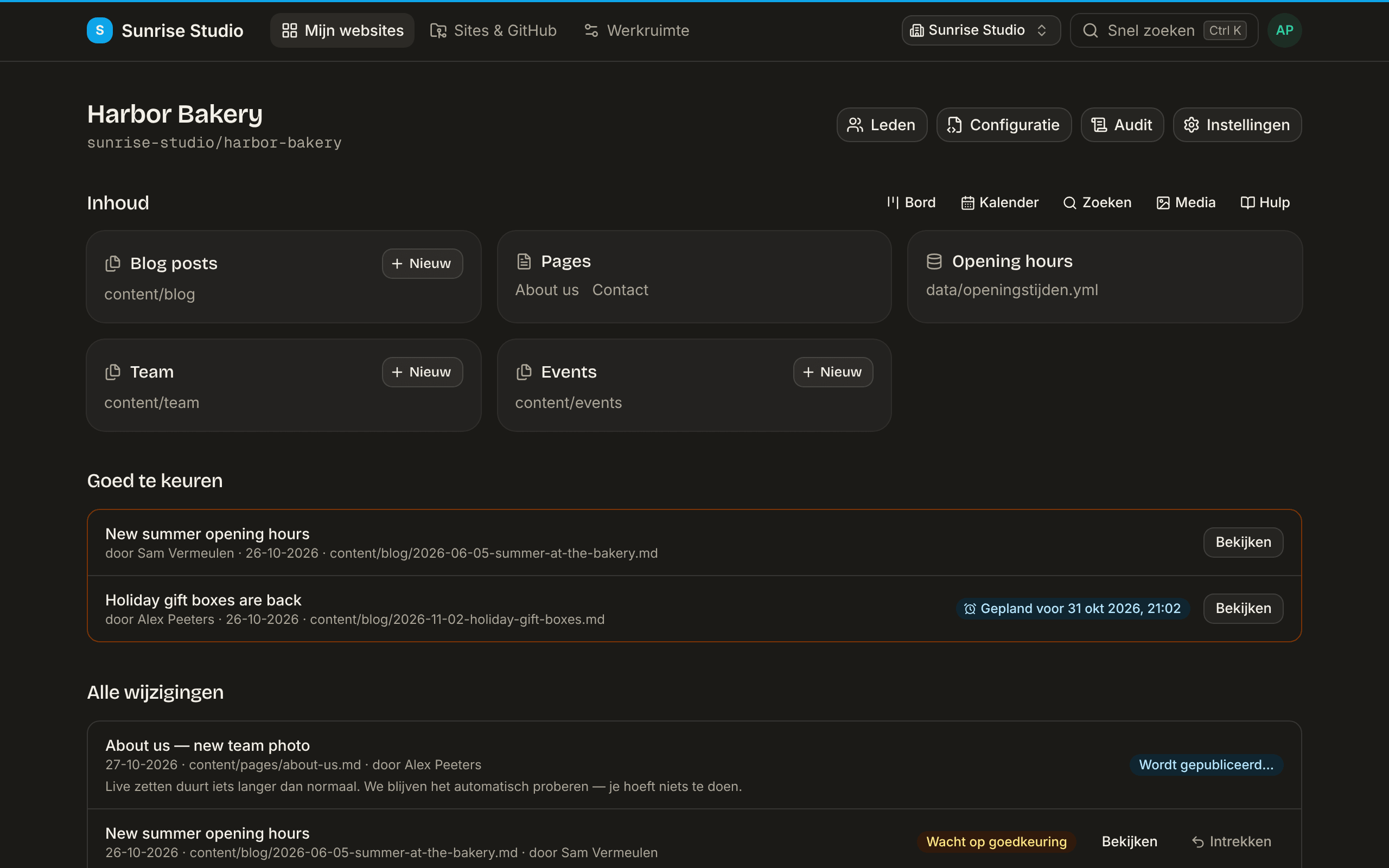The image size is (1389, 868).
Task: Click Intrekken to withdraw summer hours change
Action: pyautogui.click(x=1231, y=841)
